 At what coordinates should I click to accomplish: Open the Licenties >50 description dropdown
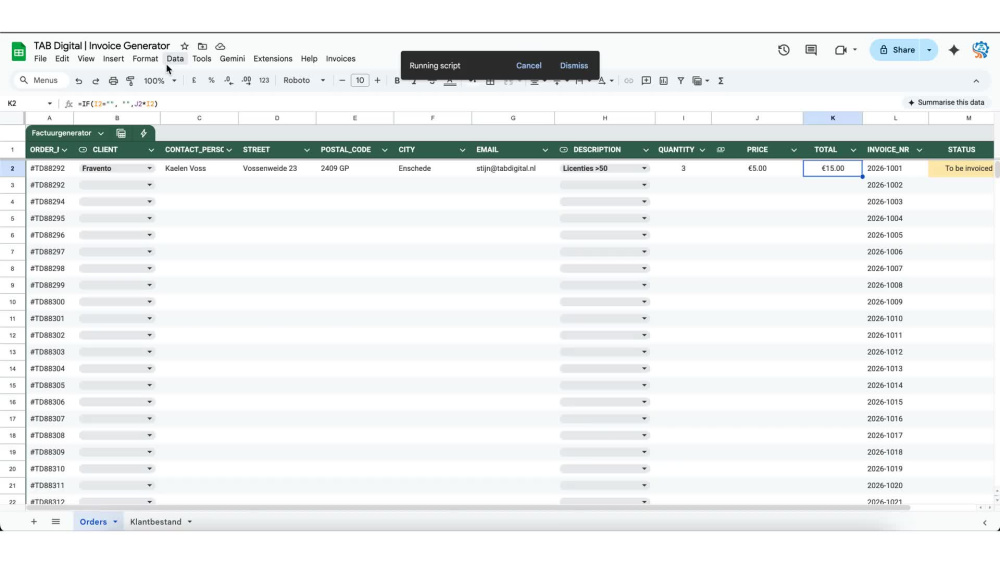point(644,168)
